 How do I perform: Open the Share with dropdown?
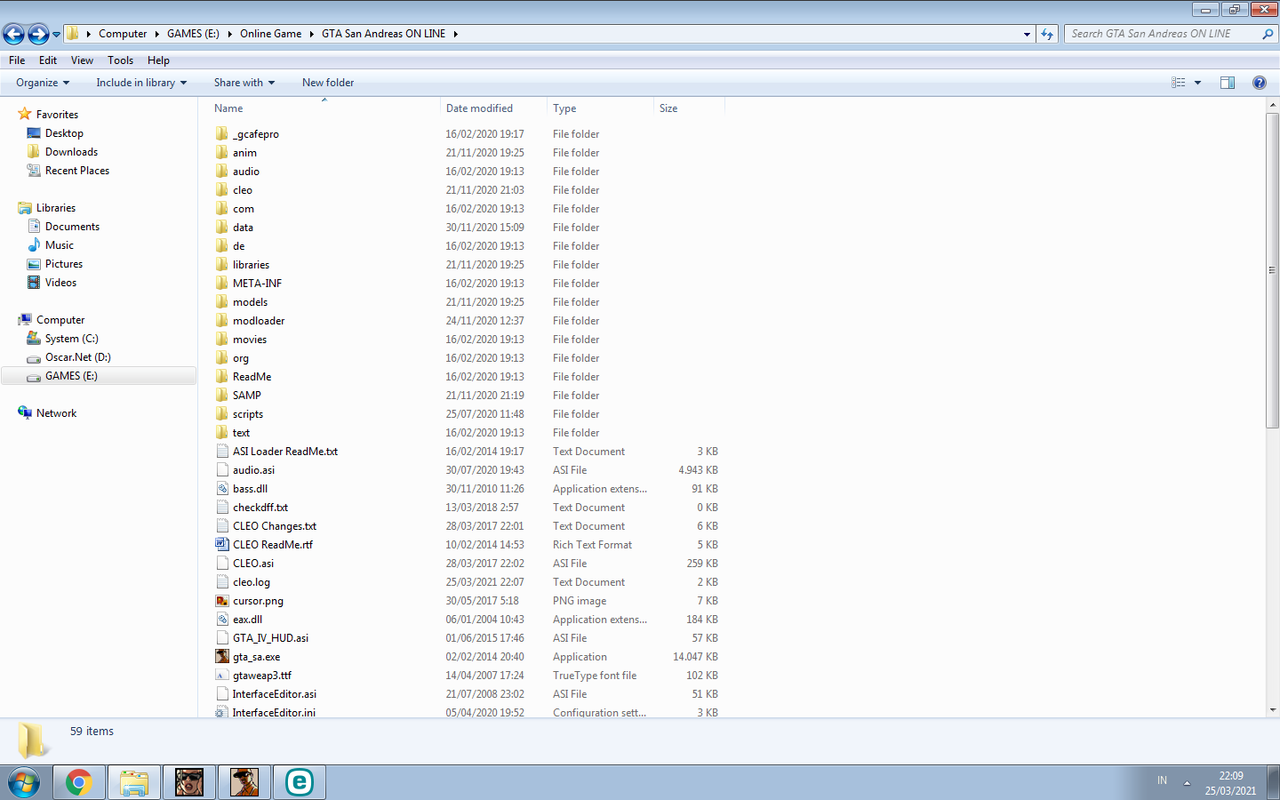(x=244, y=83)
